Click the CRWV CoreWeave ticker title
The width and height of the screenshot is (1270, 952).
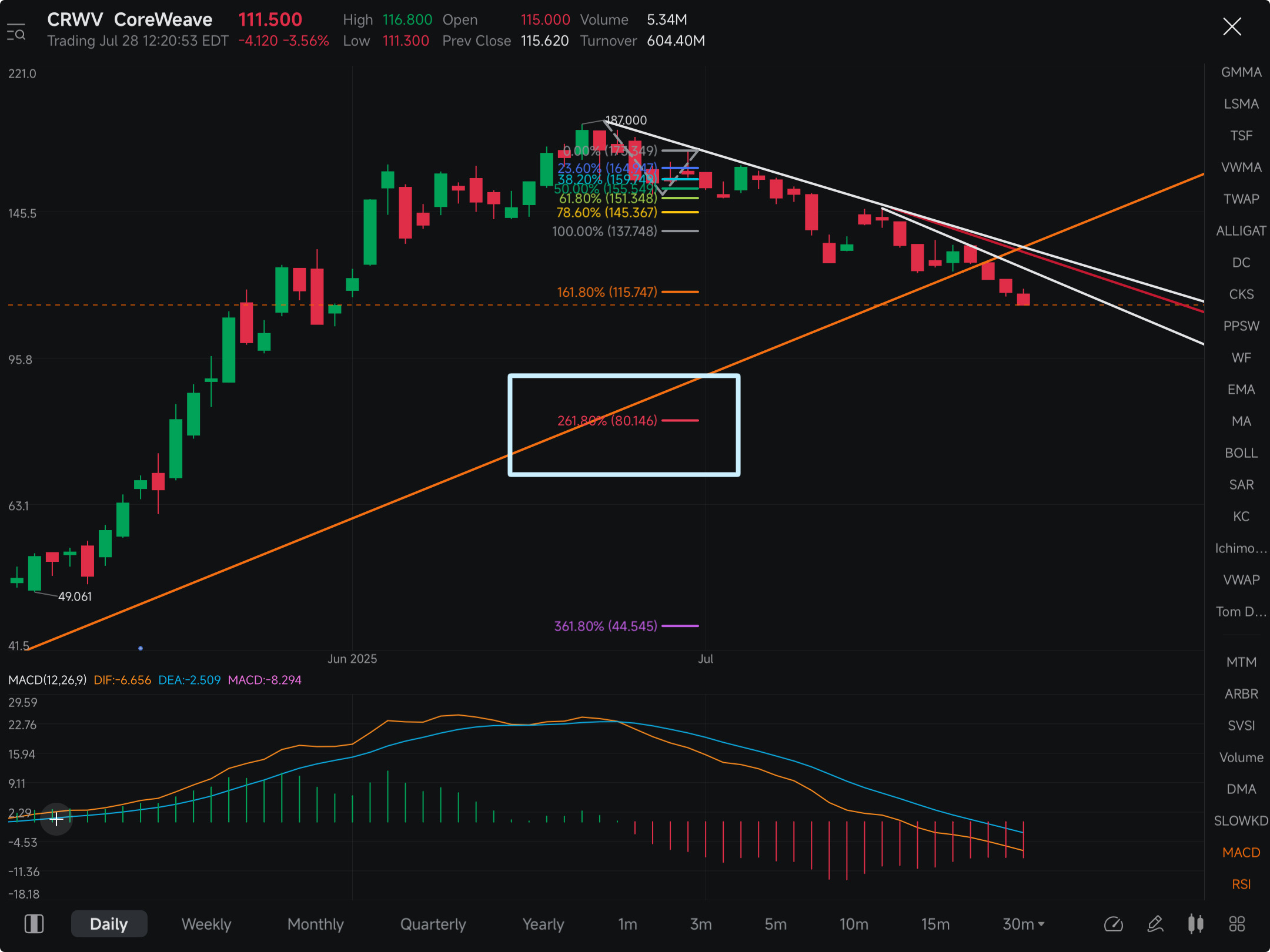pyautogui.click(x=129, y=19)
